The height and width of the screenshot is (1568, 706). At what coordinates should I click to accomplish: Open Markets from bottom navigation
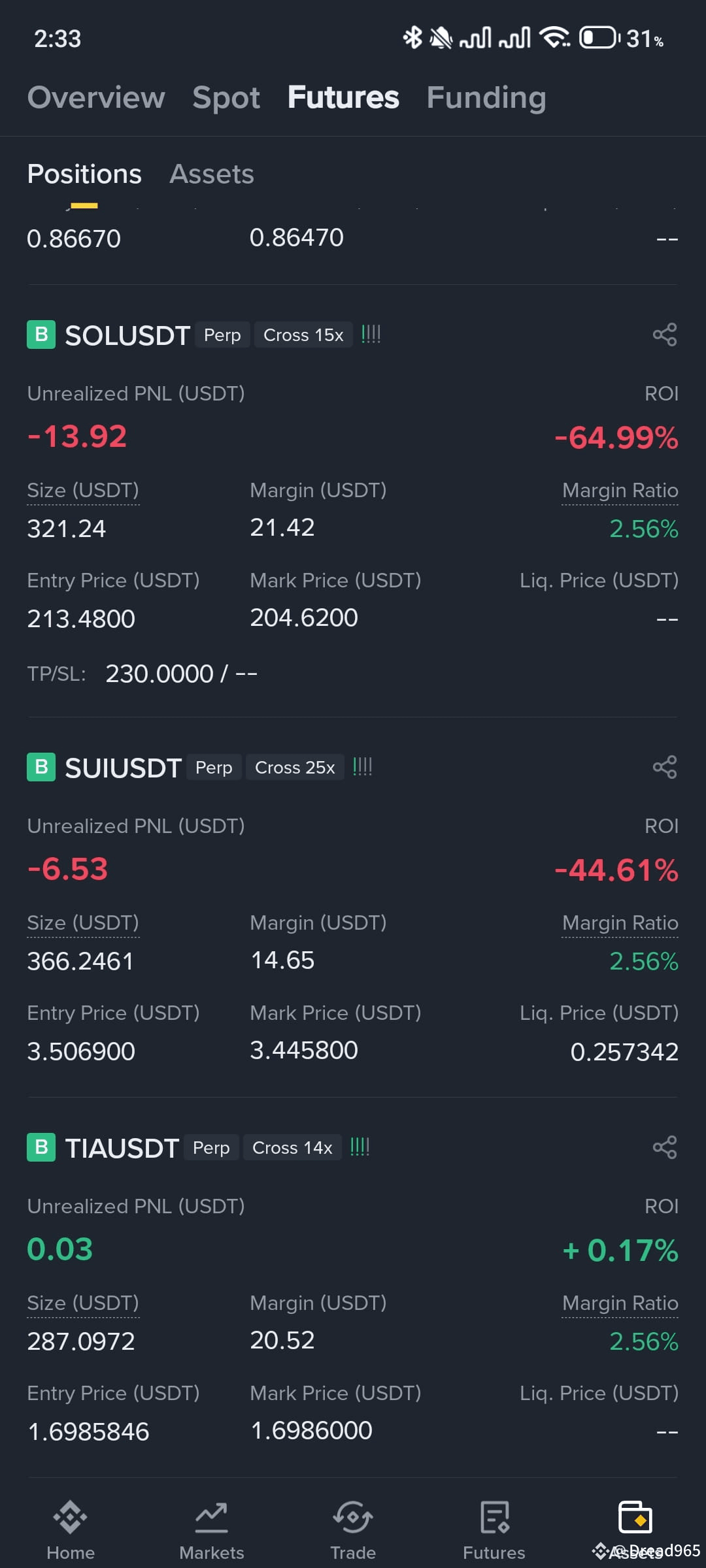pyautogui.click(x=212, y=1531)
